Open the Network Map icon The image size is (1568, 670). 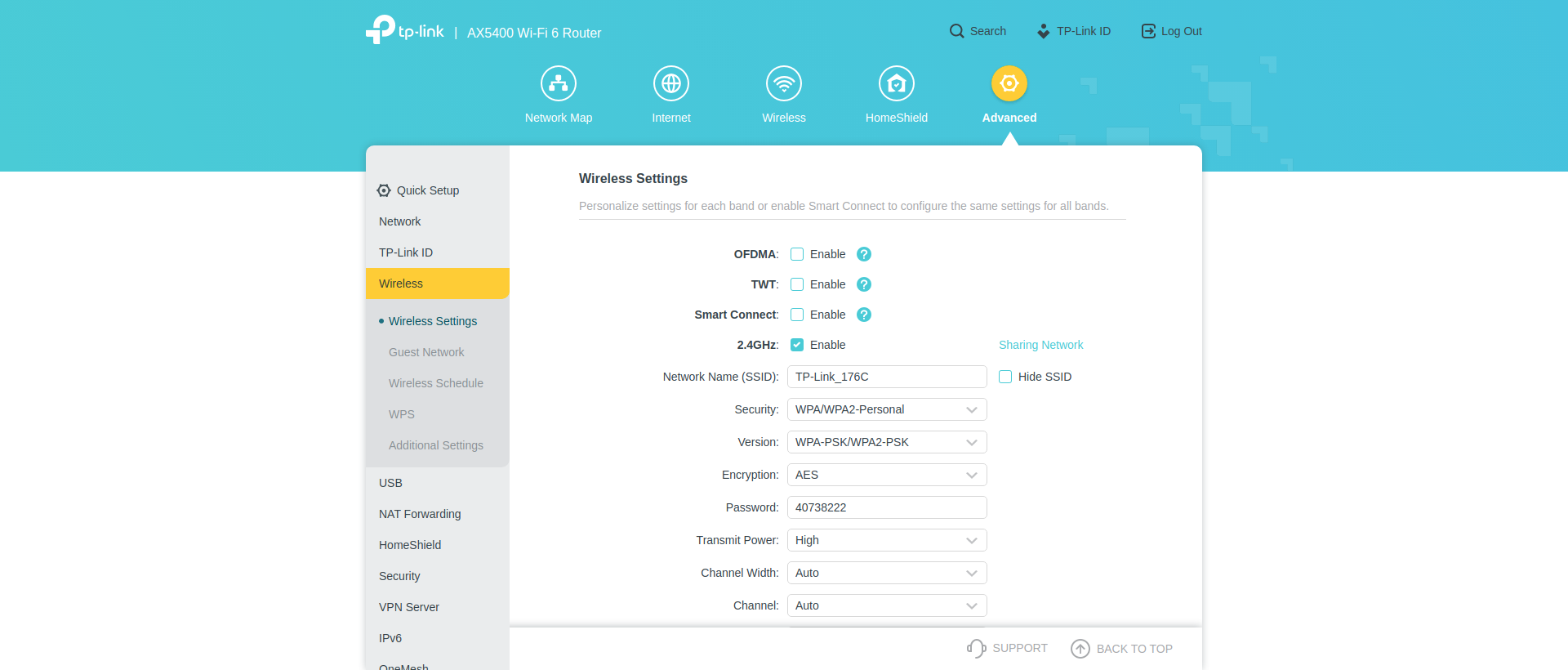point(559,83)
